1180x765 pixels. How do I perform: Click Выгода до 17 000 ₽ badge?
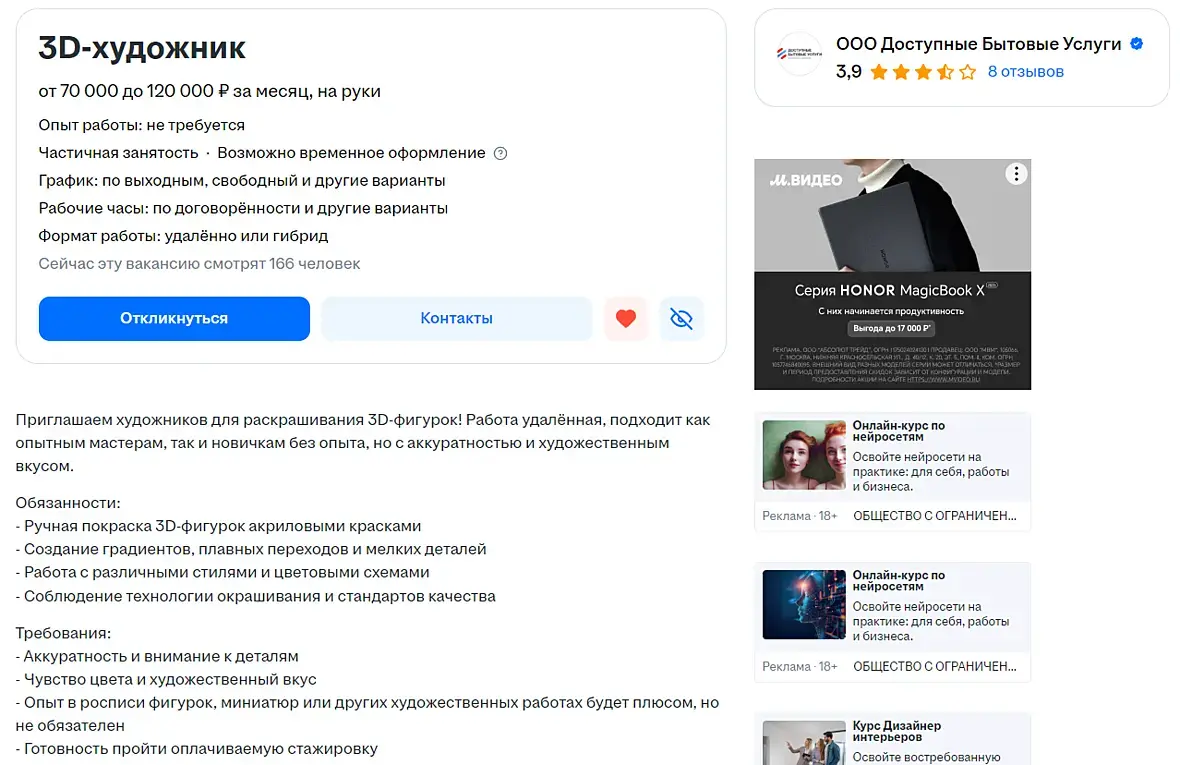[x=892, y=328]
